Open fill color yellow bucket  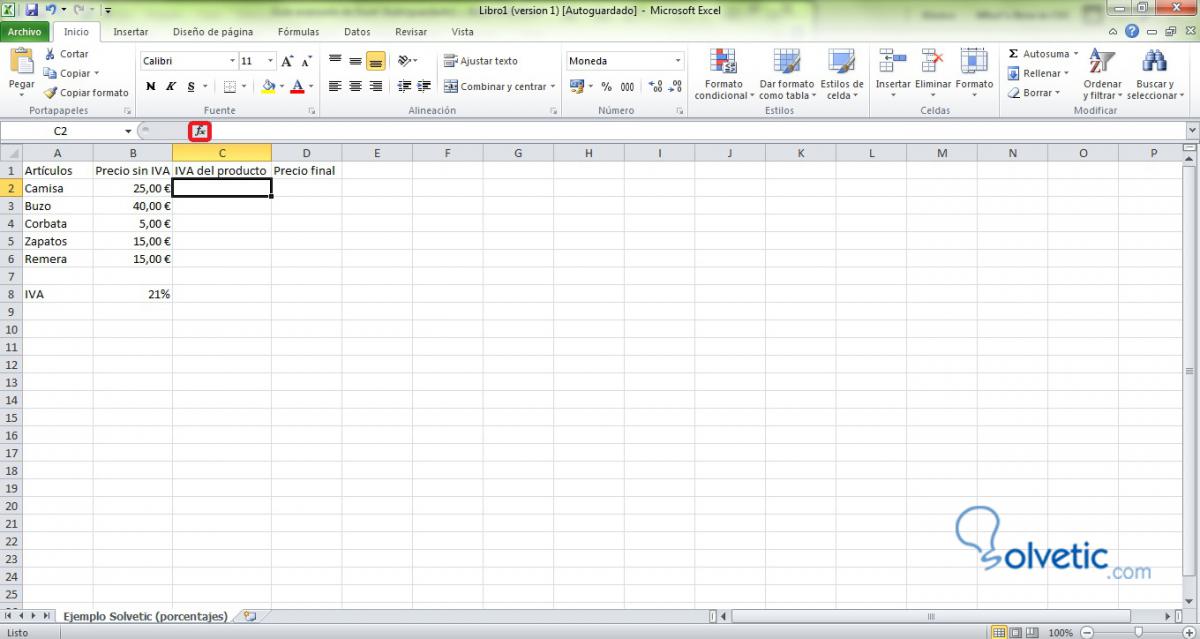[268, 87]
